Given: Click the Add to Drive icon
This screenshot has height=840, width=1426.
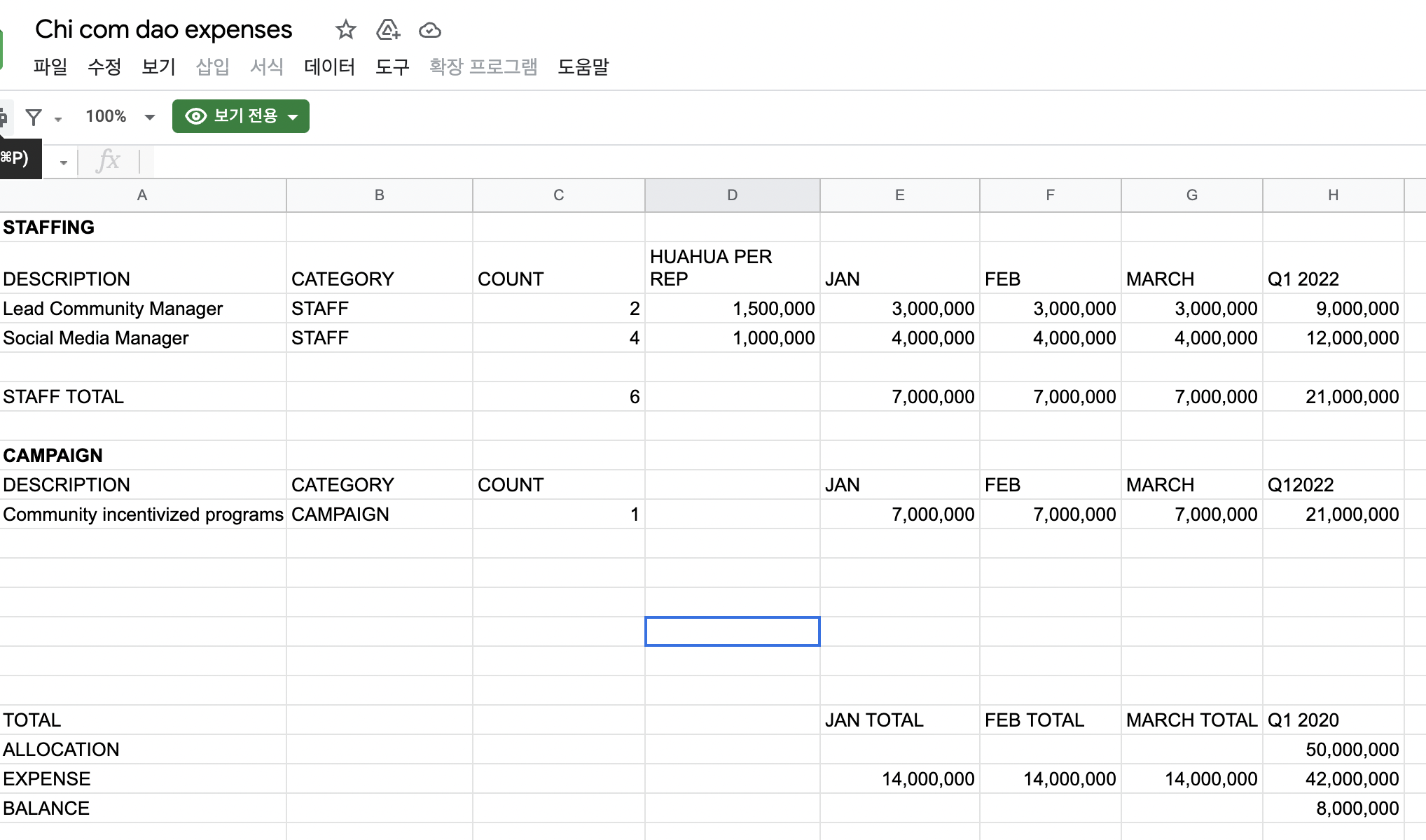Looking at the screenshot, I should coord(387,30).
